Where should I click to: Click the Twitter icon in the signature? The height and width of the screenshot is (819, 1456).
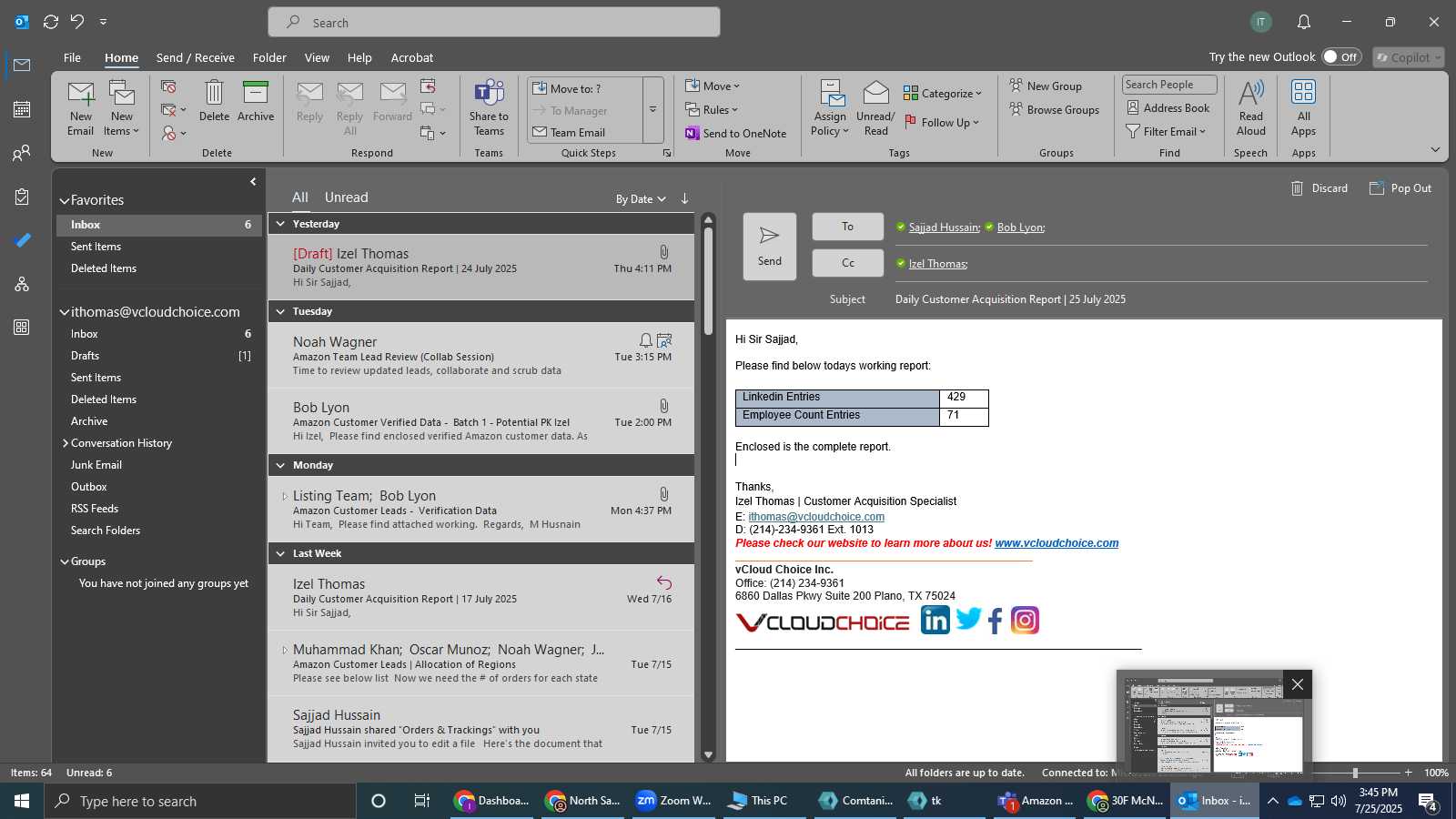[969, 619]
